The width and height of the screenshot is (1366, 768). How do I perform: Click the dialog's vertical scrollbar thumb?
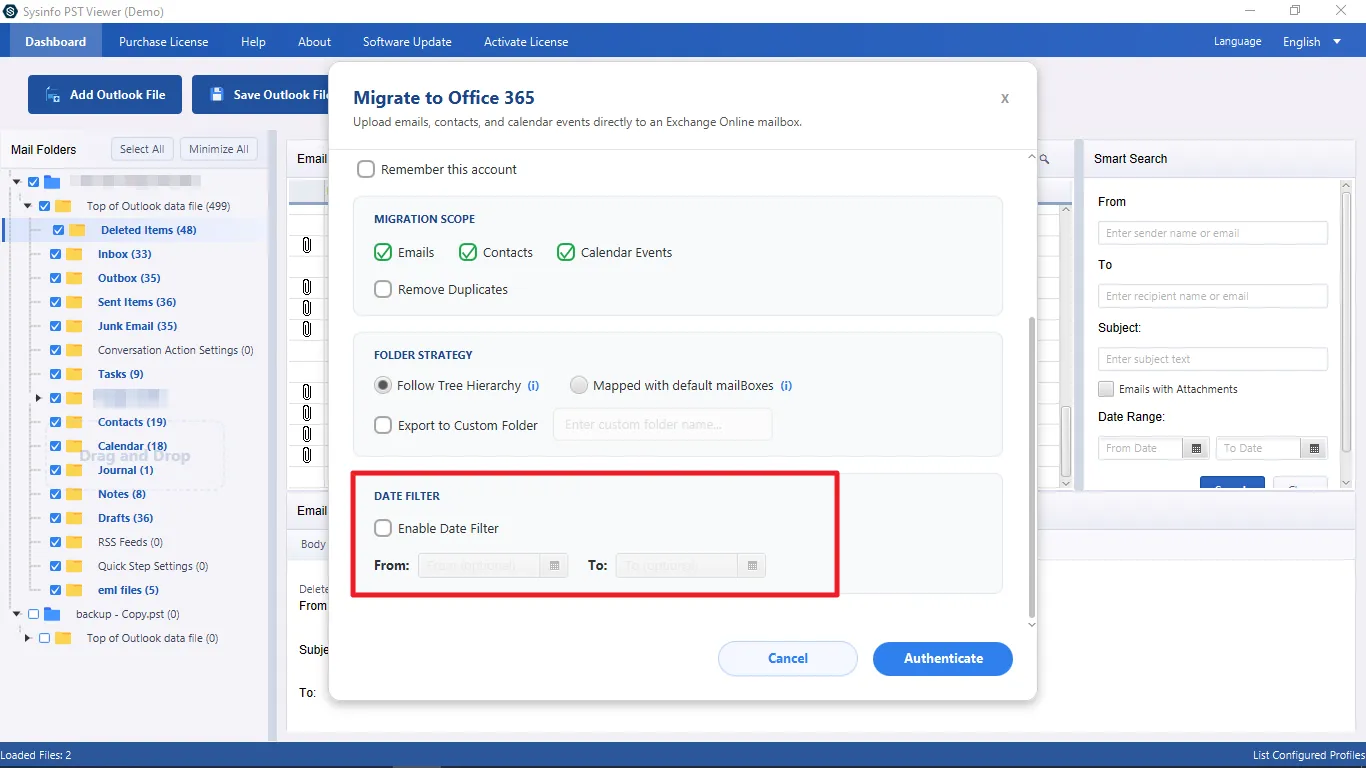click(1032, 467)
